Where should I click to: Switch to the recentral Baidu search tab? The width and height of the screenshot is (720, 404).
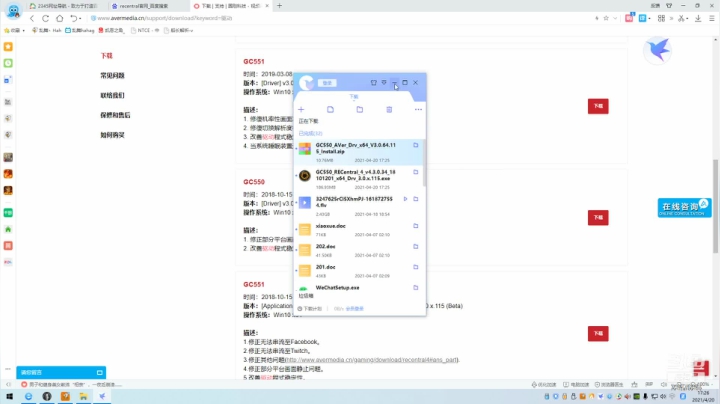tap(147, 6)
